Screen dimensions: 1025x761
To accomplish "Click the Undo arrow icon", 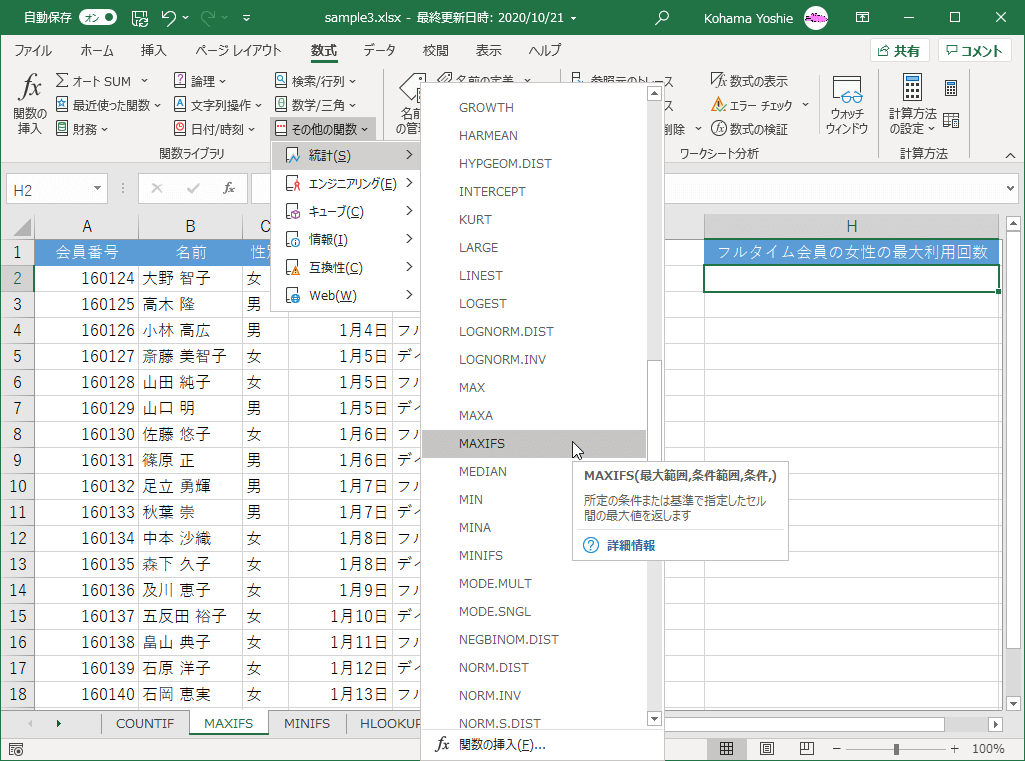I will [169, 17].
